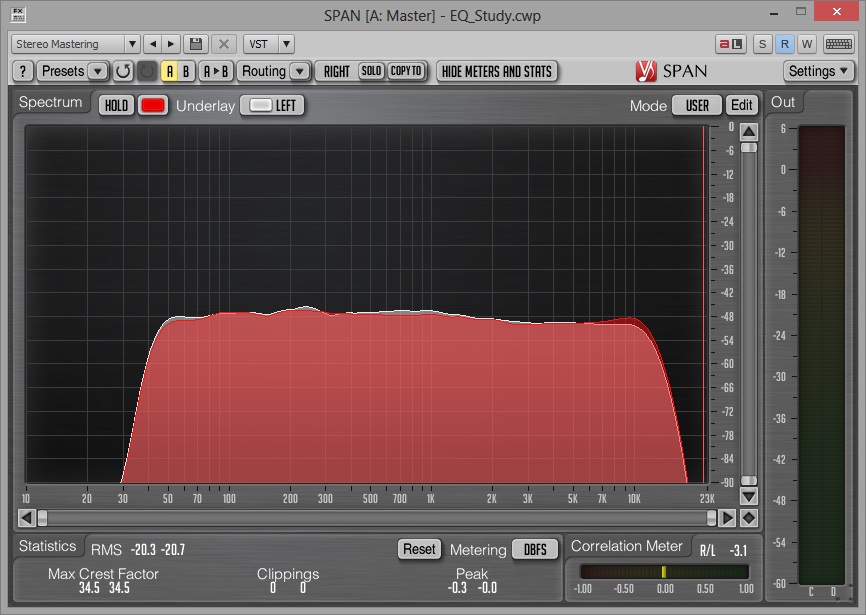Open the Presets menu

click(72, 71)
